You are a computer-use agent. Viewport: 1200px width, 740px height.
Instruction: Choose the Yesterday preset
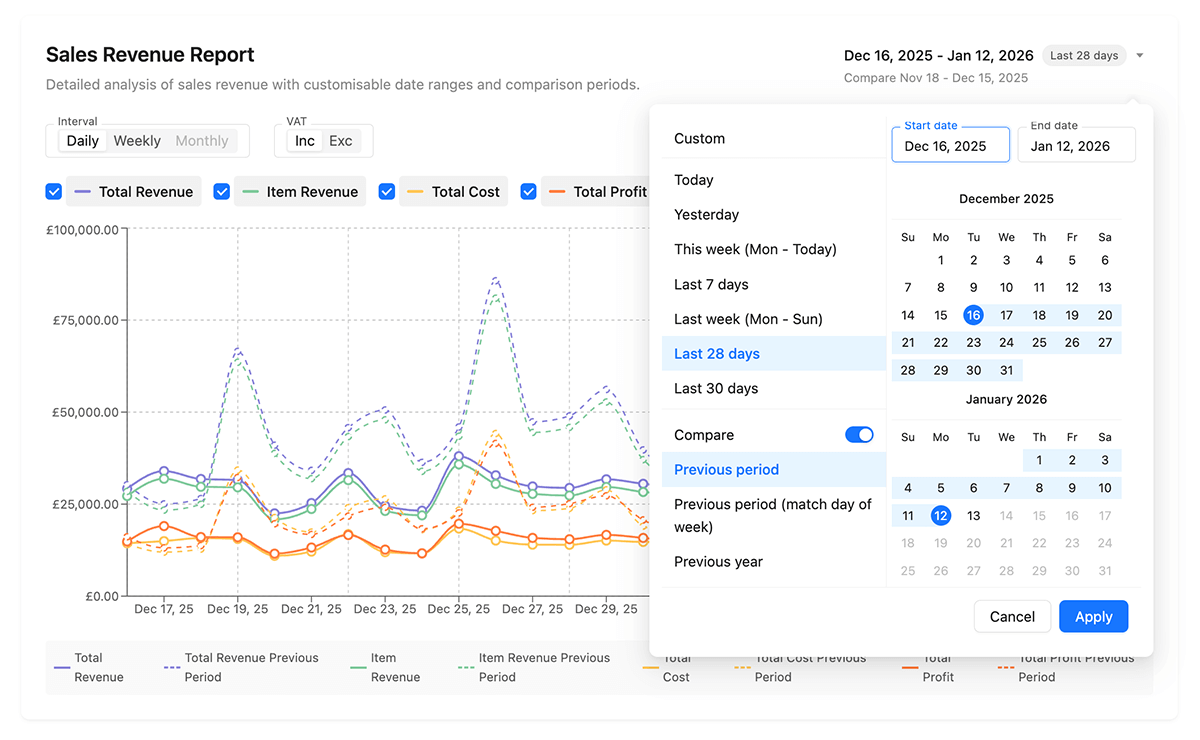(x=706, y=215)
